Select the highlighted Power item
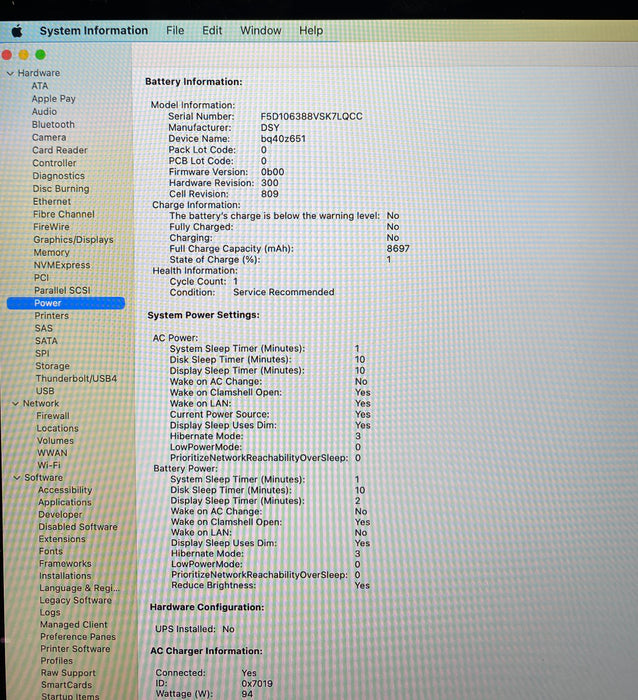The height and width of the screenshot is (700, 638). (66, 303)
